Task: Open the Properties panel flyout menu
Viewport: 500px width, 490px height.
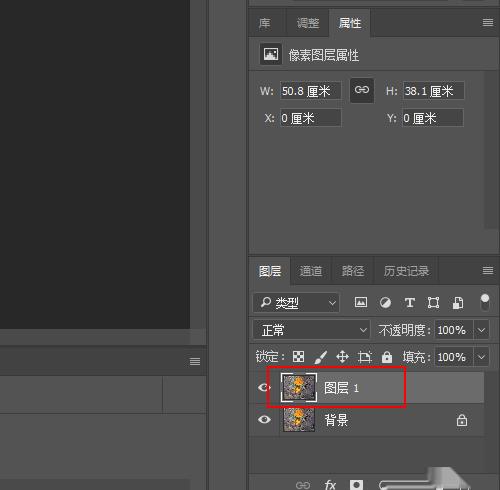Action: tap(488, 23)
